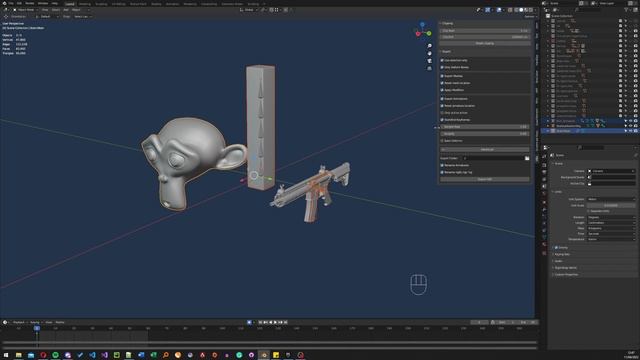Toggle visibility eye of selected outliner row
640x360 pixels.
coord(631,131)
